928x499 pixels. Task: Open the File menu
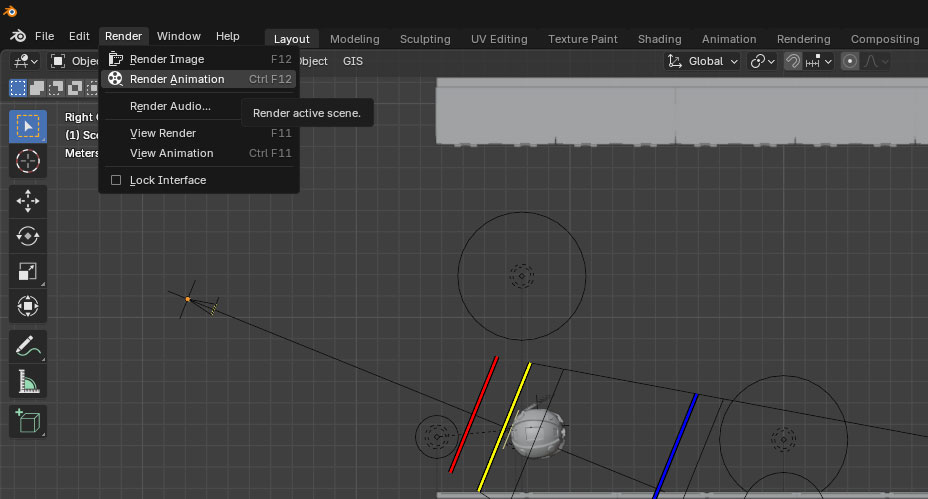(44, 36)
